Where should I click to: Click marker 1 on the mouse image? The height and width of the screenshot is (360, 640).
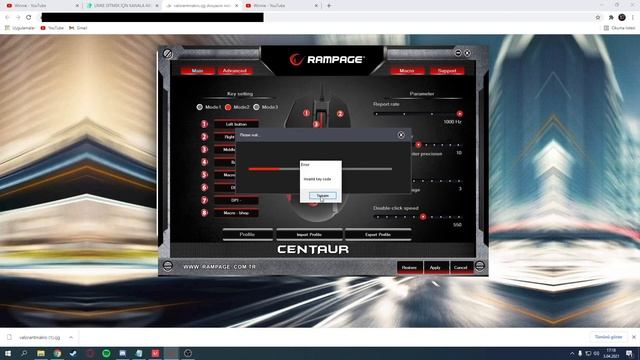(x=307, y=113)
